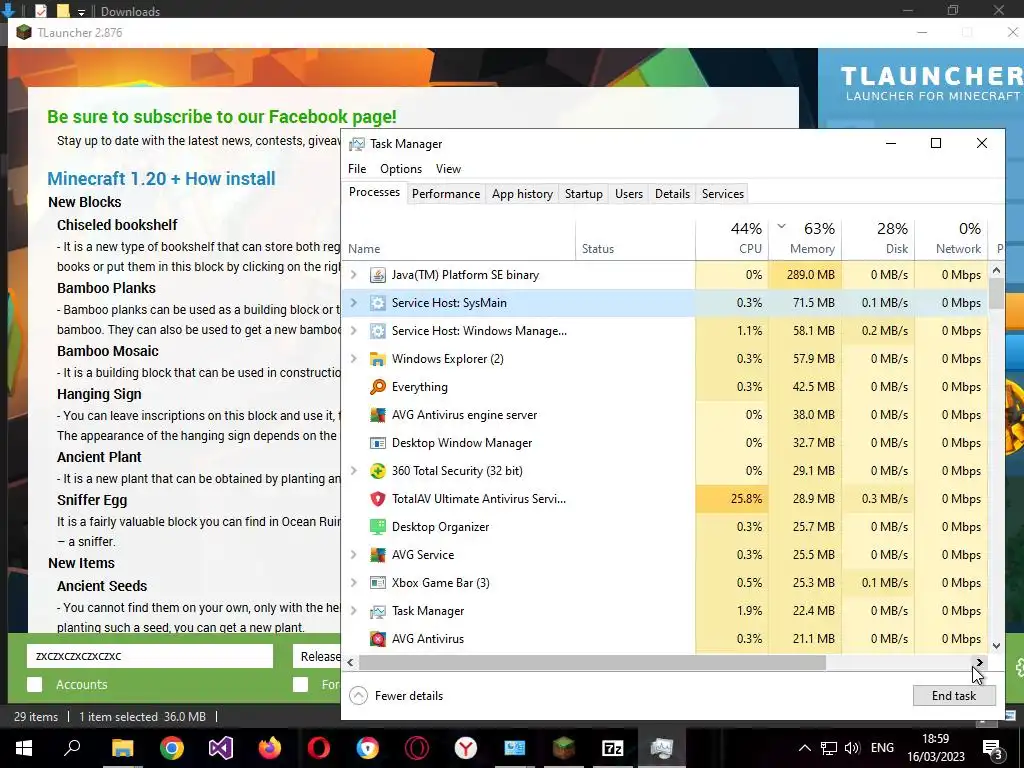Switch to the Services tab
This screenshot has width=1024, height=768.
[x=723, y=194]
